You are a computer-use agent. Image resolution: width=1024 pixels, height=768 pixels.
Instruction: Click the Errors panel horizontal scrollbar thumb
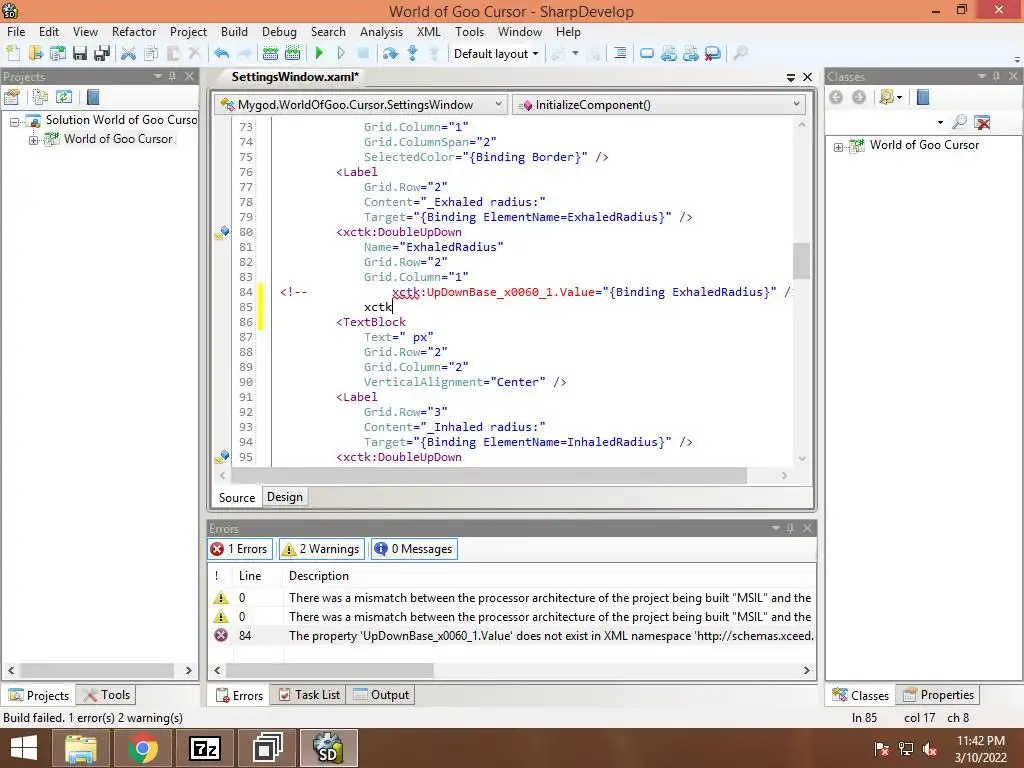(x=329, y=671)
